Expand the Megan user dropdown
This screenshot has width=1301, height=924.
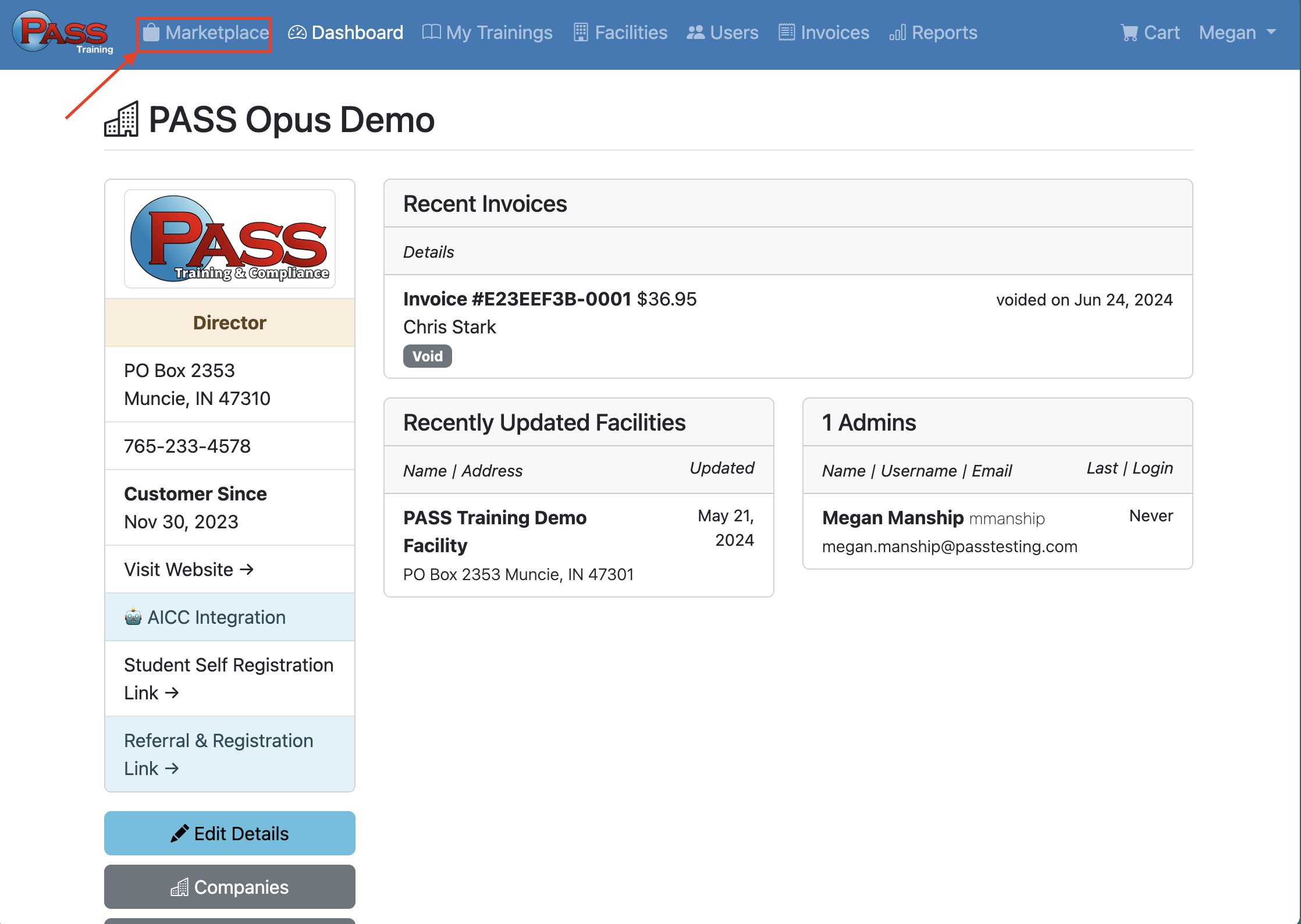(1237, 33)
